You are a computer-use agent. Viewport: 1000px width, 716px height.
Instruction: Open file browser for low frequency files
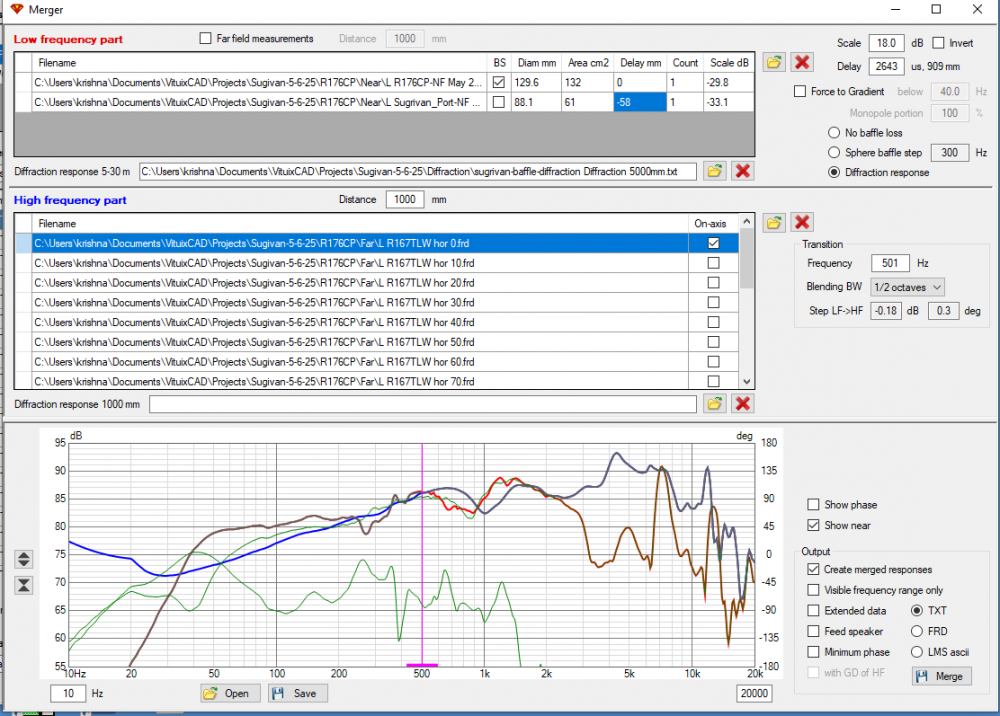[x=774, y=63]
